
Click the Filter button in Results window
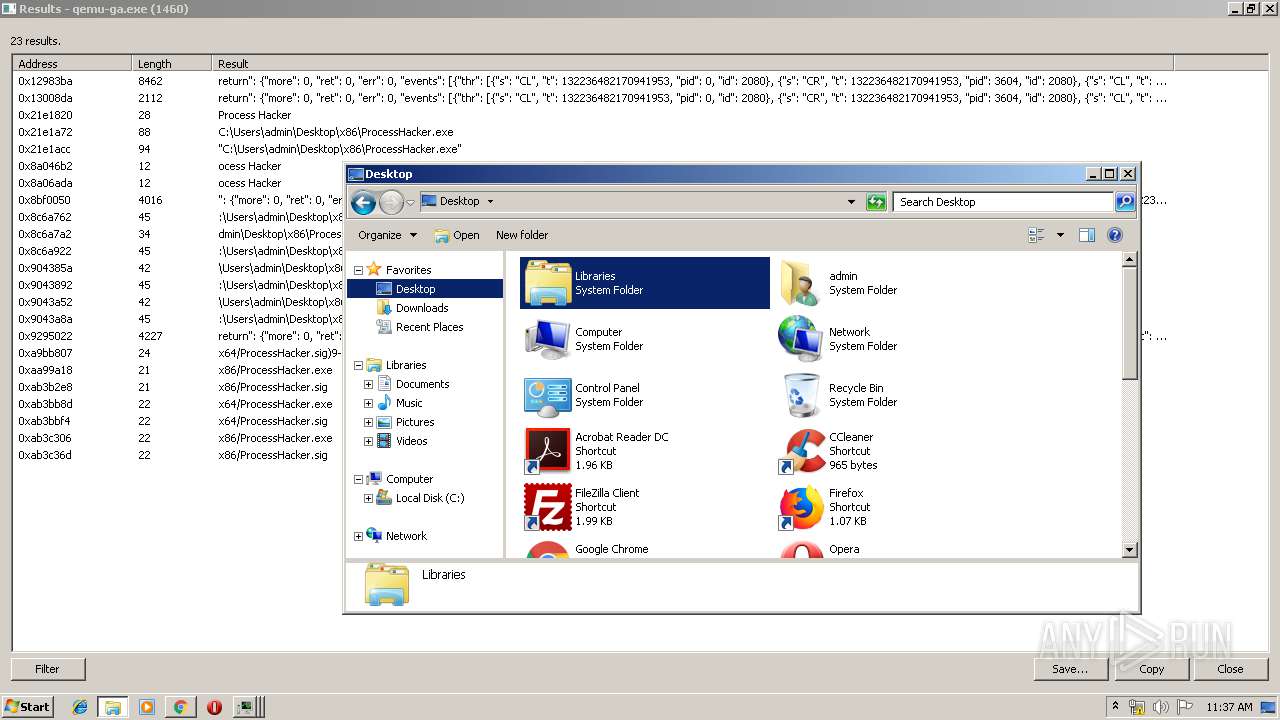tap(48, 669)
